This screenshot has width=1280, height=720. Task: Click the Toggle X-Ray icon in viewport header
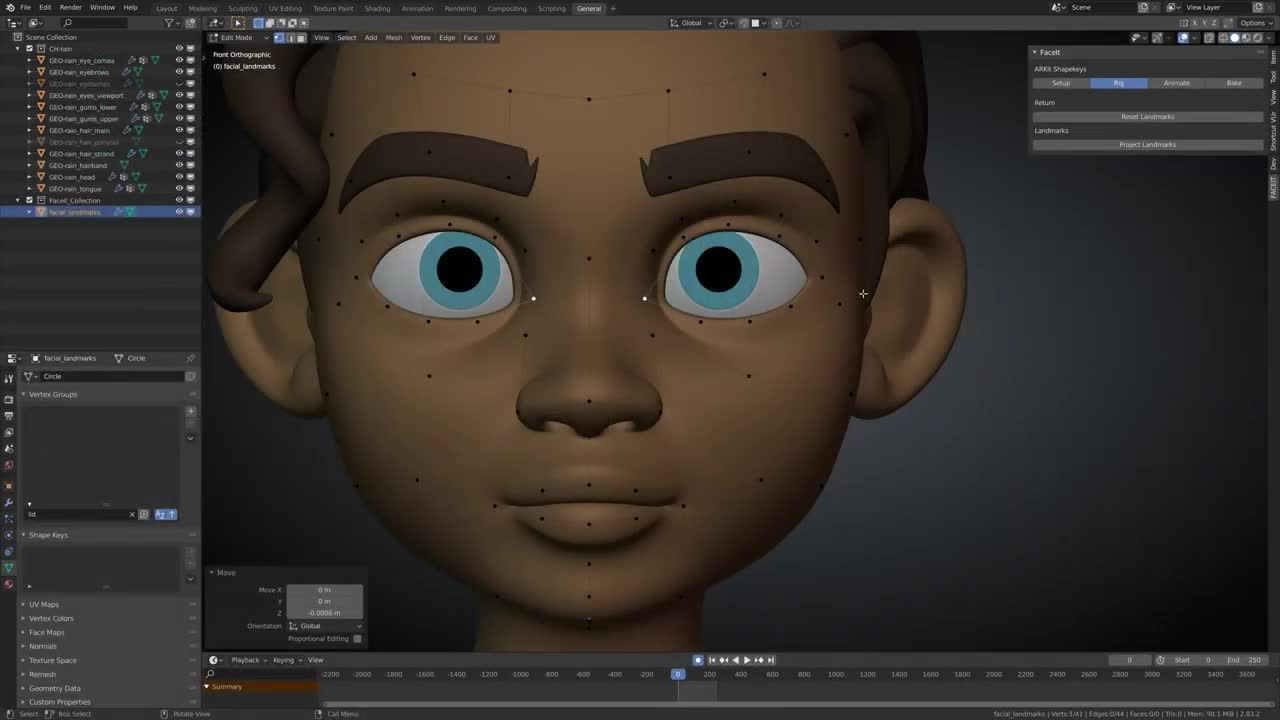point(1209,38)
